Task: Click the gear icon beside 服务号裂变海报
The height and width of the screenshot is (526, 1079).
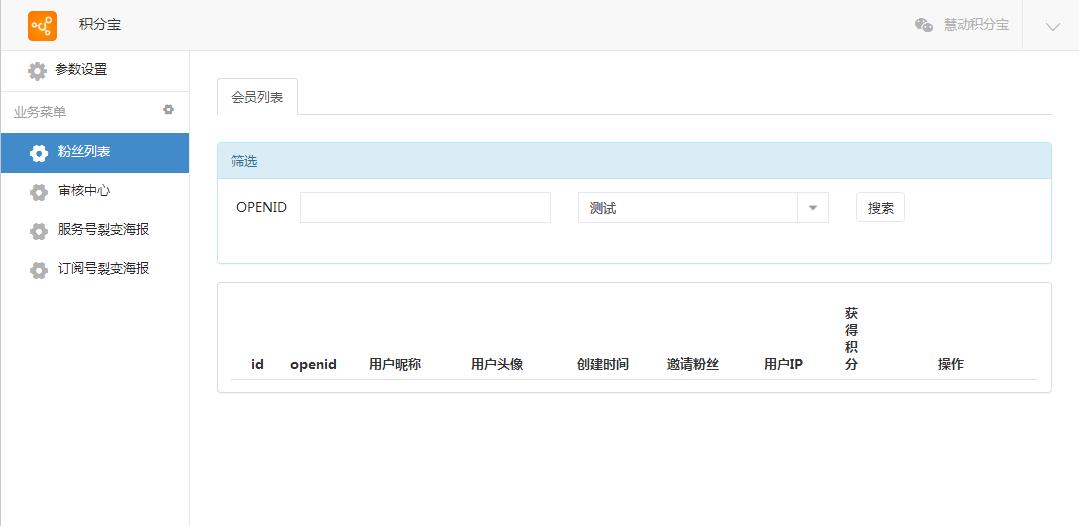Action: coord(39,231)
